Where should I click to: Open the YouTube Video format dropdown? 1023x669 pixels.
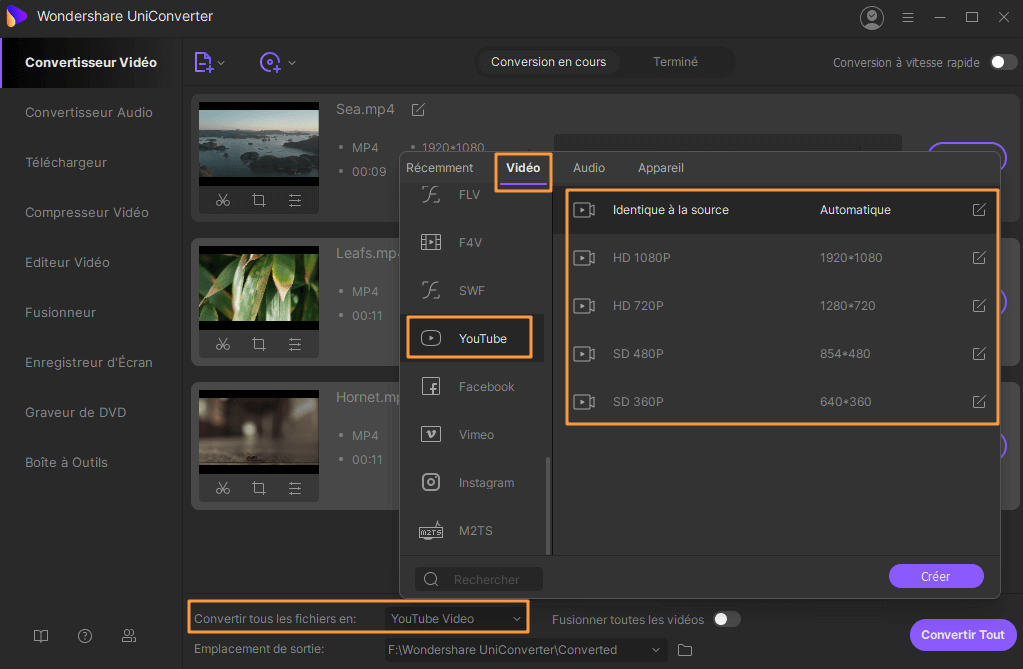click(456, 619)
